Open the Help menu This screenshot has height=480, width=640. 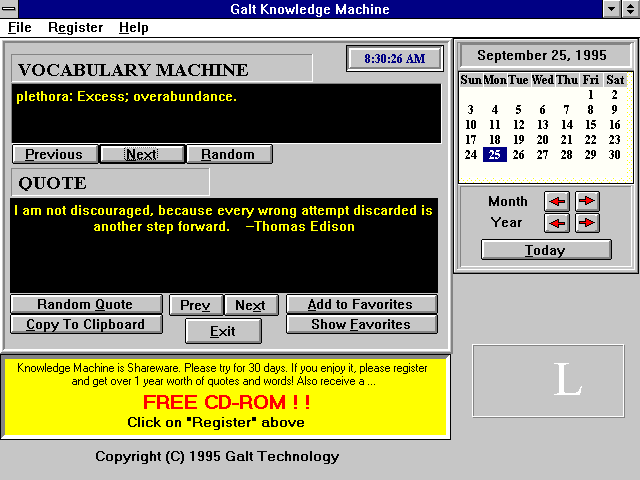(133, 28)
